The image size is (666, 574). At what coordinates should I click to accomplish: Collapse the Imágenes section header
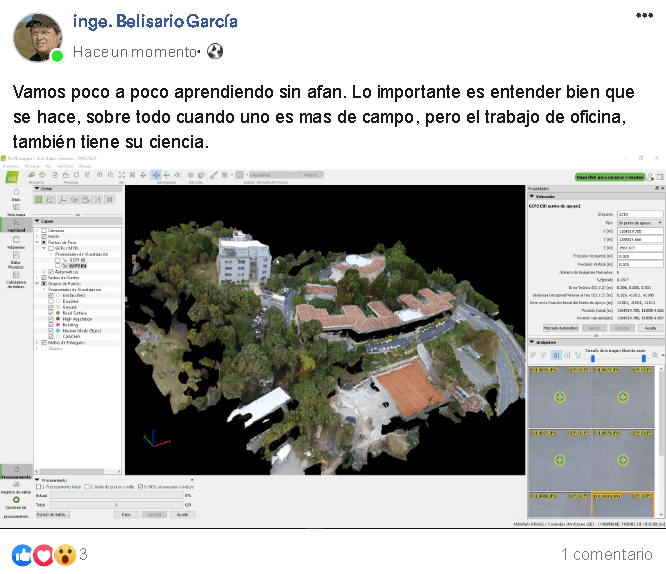tap(596, 342)
